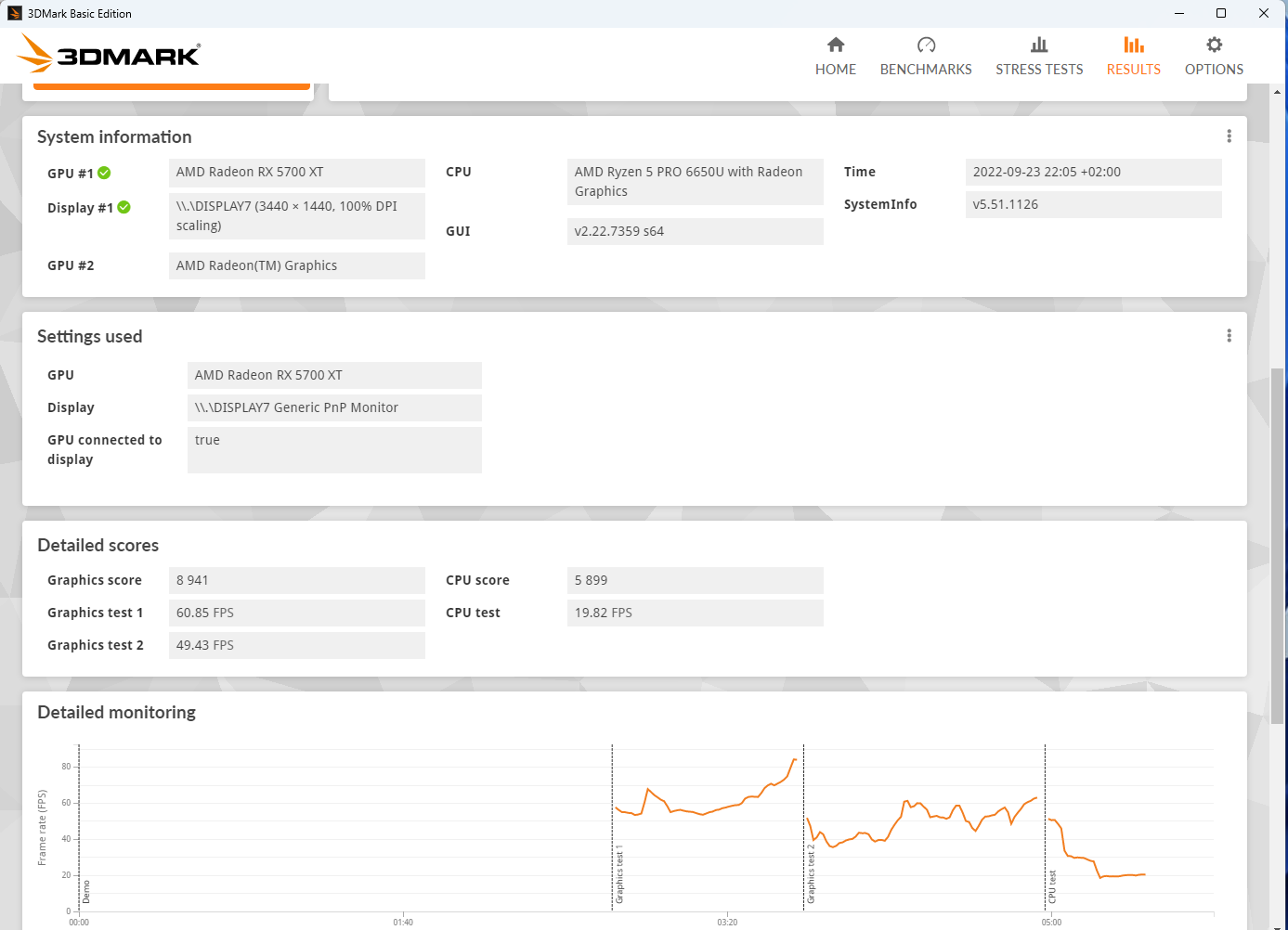The image size is (1288, 930).
Task: Click the options gear icon
Action: point(1214,45)
